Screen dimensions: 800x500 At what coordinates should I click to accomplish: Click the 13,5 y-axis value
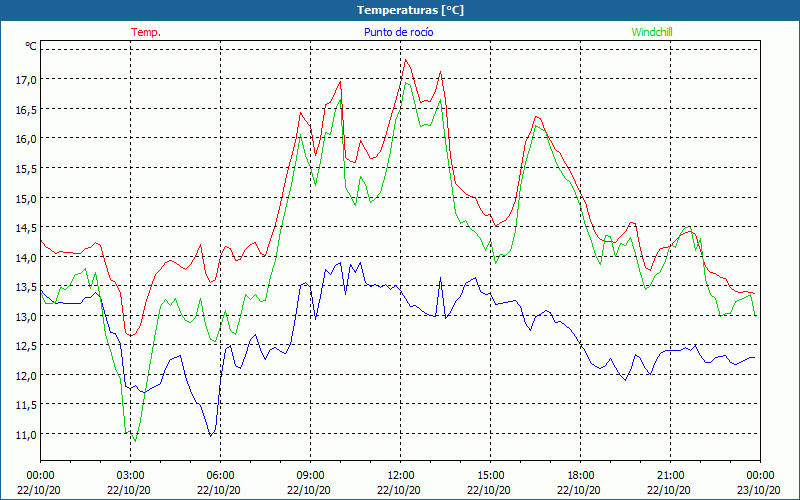(x=27, y=287)
